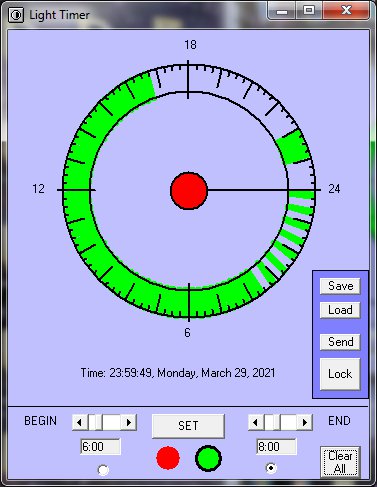The image size is (377, 487).
Task: Click the END scrollbar left arrow
Action: (x=256, y=423)
